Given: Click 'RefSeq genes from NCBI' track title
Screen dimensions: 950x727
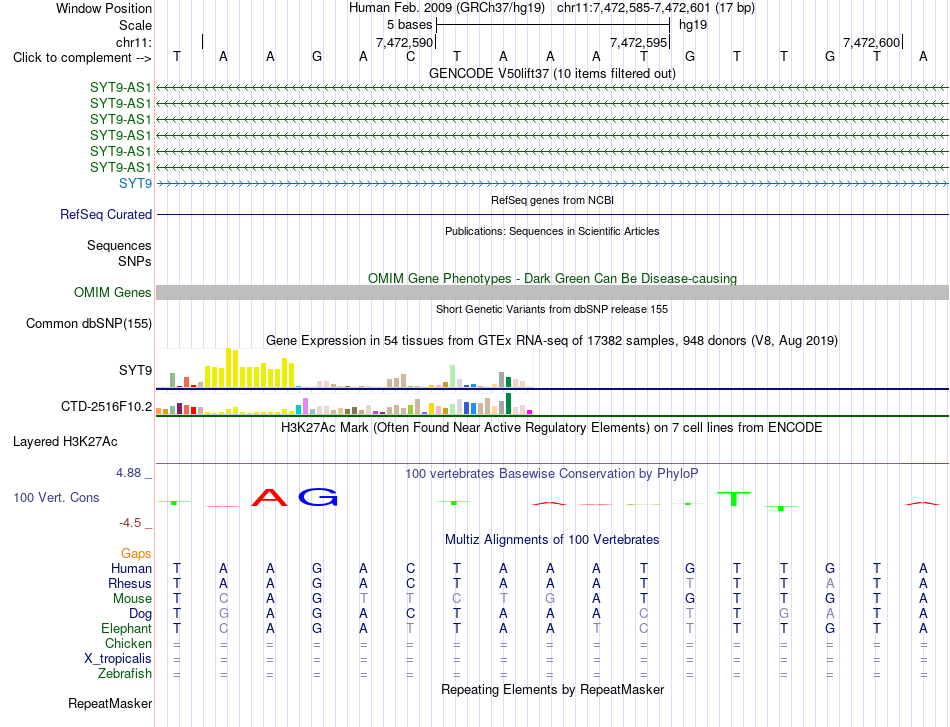Looking at the screenshot, I should click(x=552, y=200).
